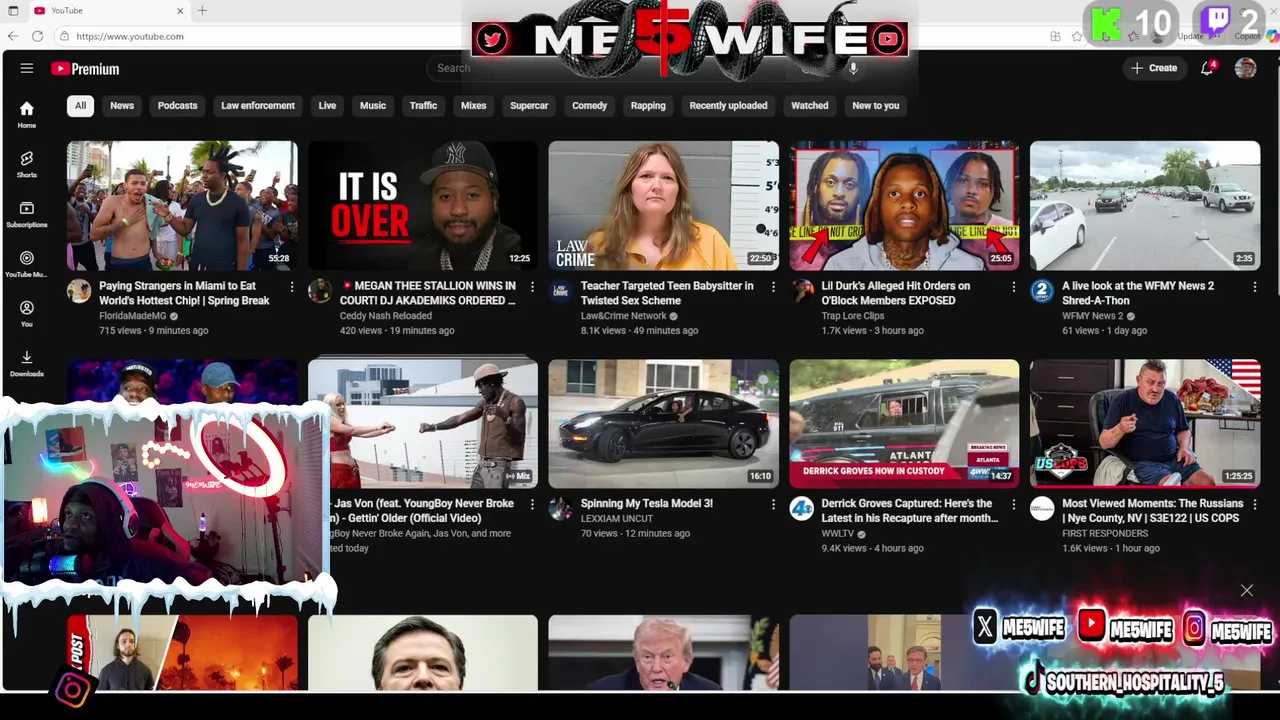This screenshot has width=1280, height=720.
Task: Select the Watched filter chip
Action: pos(809,105)
